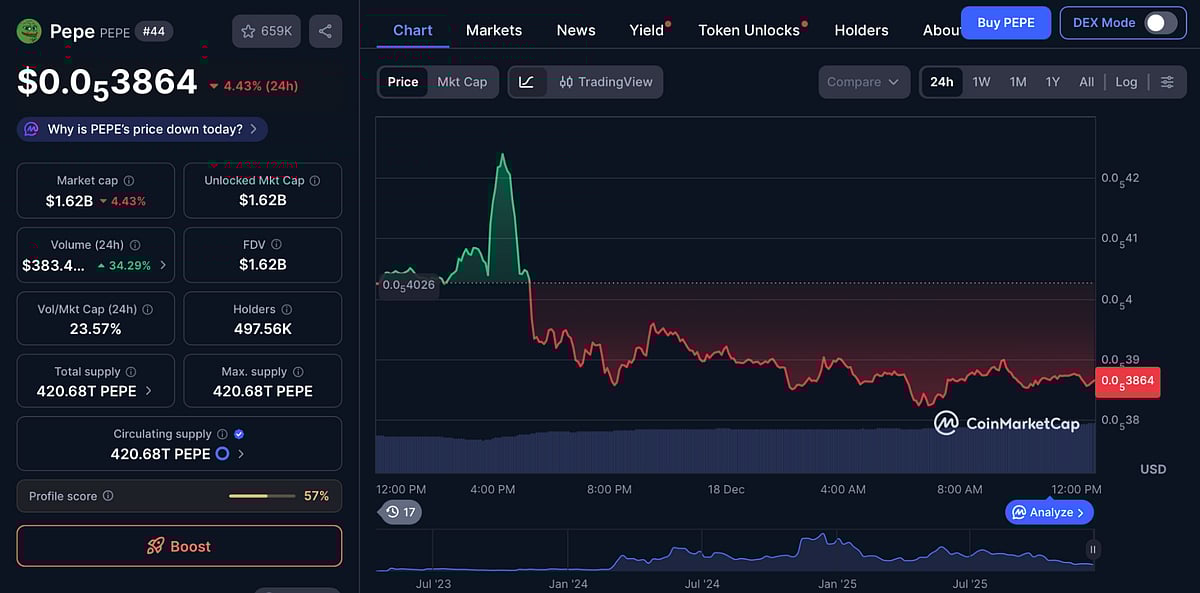
Task: Open 'Why is PEPE's price down today?' link
Action: [x=141, y=128]
